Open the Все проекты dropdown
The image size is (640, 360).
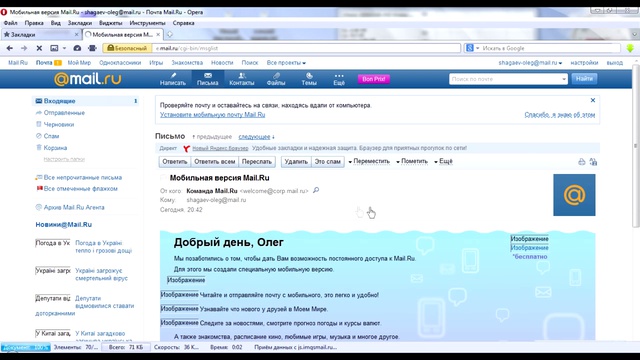pos(286,63)
